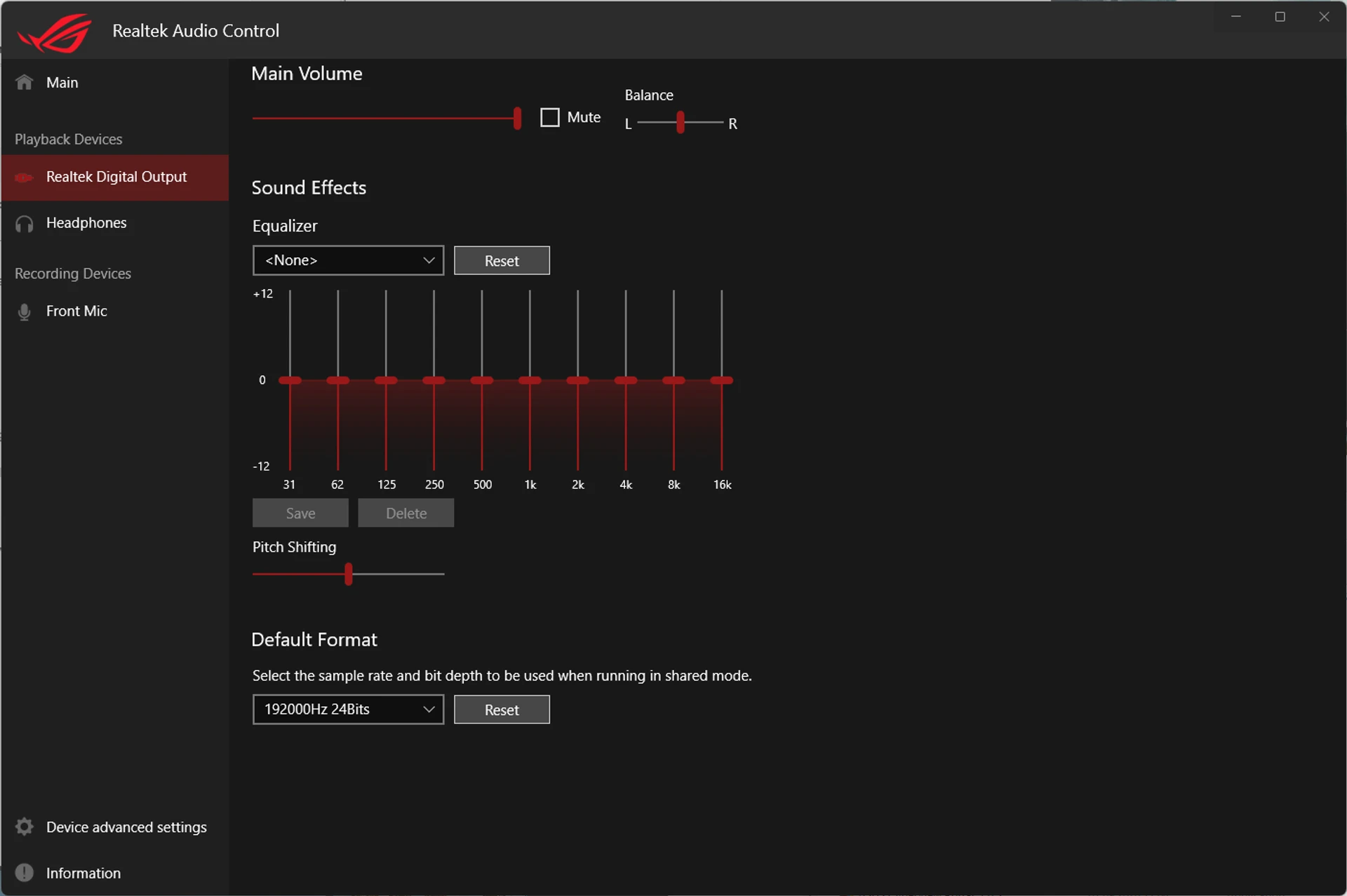This screenshot has height=896, width=1347.
Task: Click the Playback Devices section label
Action: tap(69, 139)
